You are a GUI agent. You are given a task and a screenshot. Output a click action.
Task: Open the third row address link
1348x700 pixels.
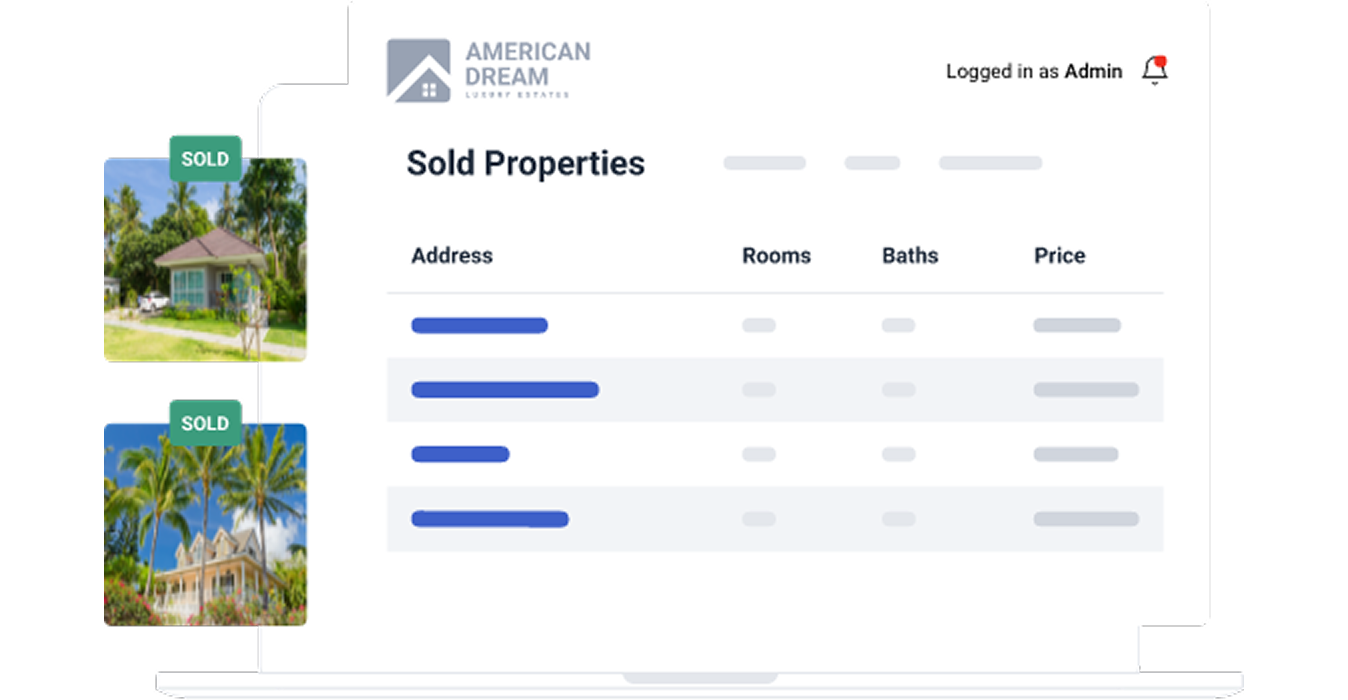pos(460,454)
